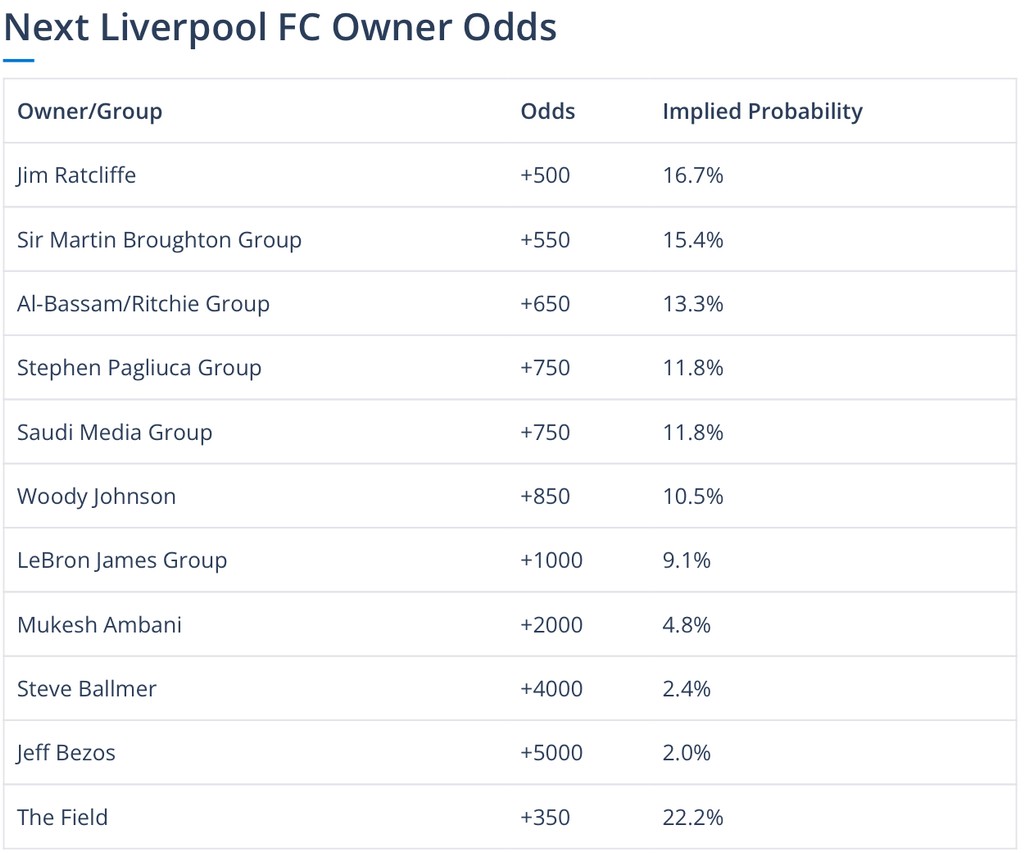
Task: Select the Sir Martin Broughton Group cell
Action: click(159, 240)
